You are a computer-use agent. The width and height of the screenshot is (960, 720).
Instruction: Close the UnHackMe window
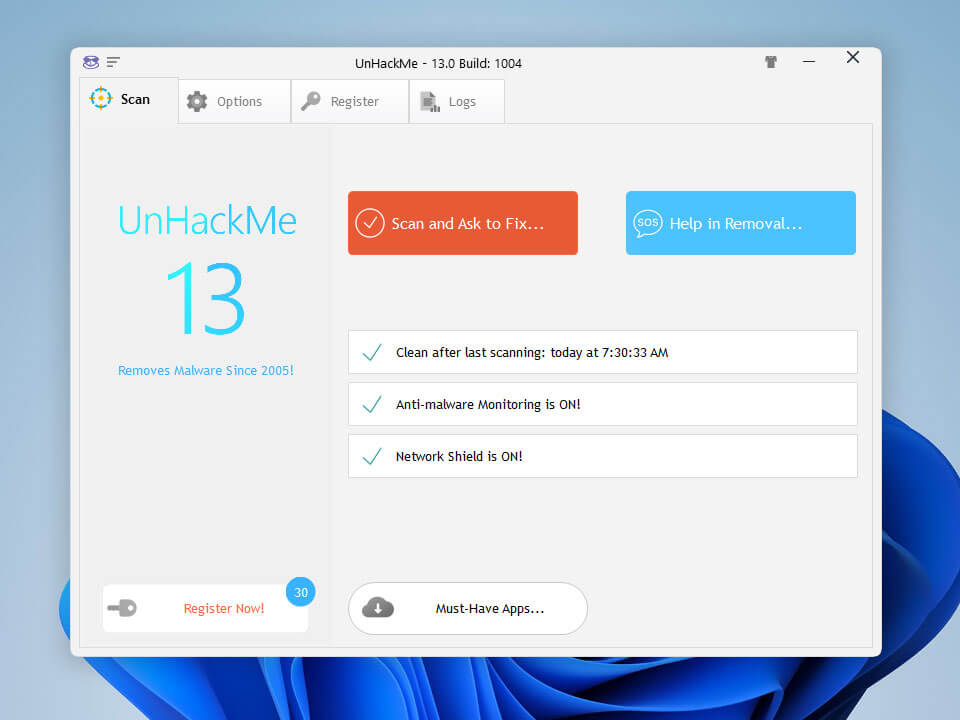click(x=852, y=58)
